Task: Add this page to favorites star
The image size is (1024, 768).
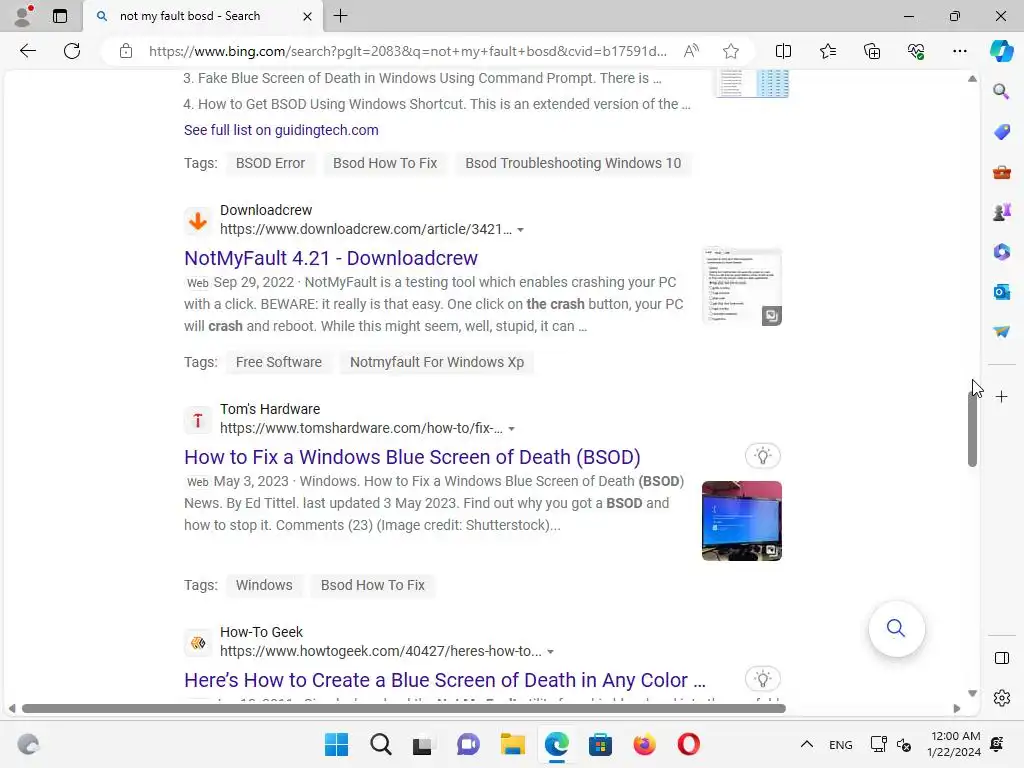Action: click(731, 51)
